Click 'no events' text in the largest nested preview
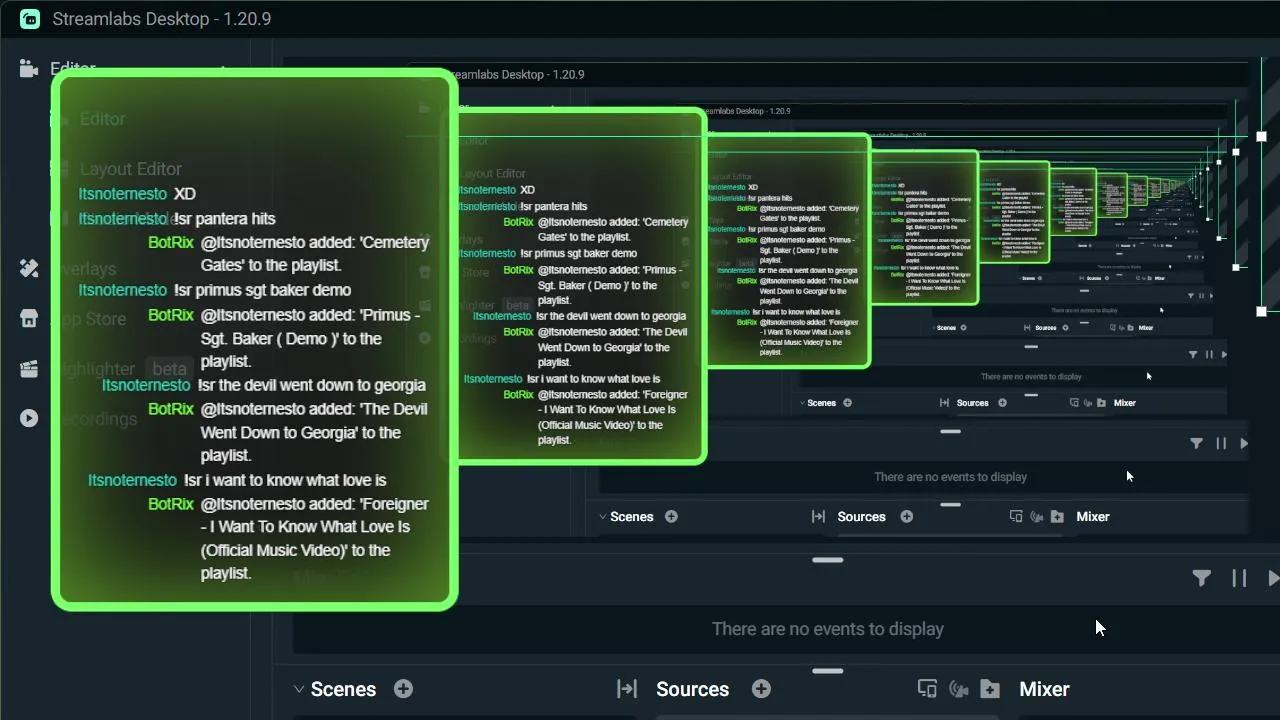This screenshot has width=1280, height=720. [x=950, y=477]
